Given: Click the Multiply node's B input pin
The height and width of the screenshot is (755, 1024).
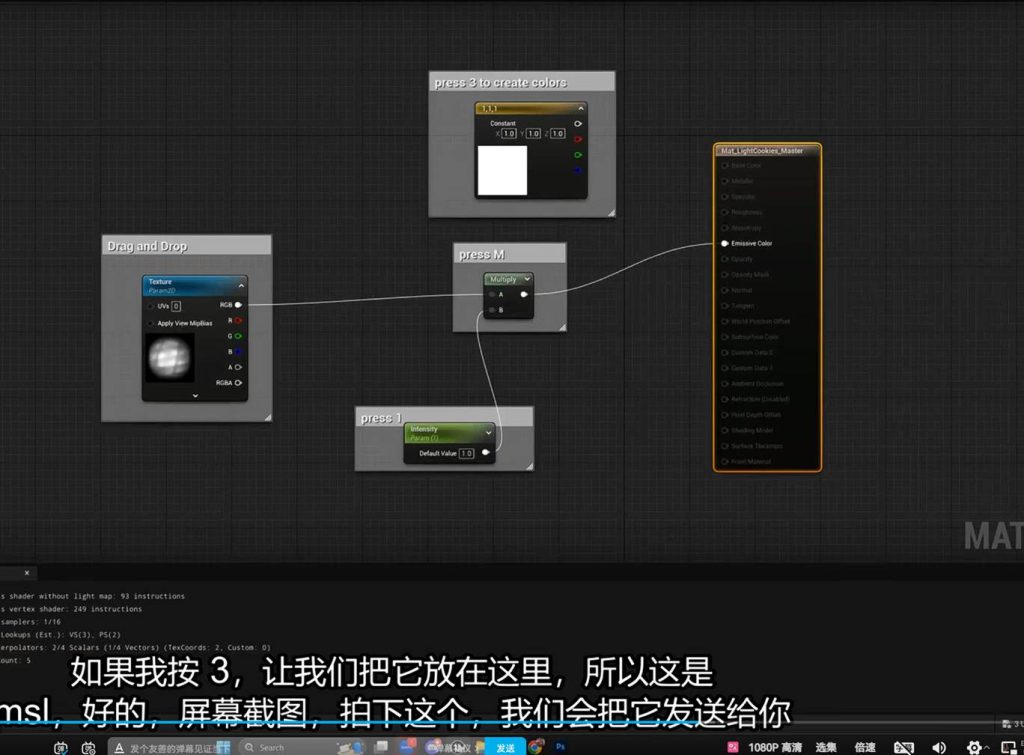Looking at the screenshot, I should (x=492, y=310).
